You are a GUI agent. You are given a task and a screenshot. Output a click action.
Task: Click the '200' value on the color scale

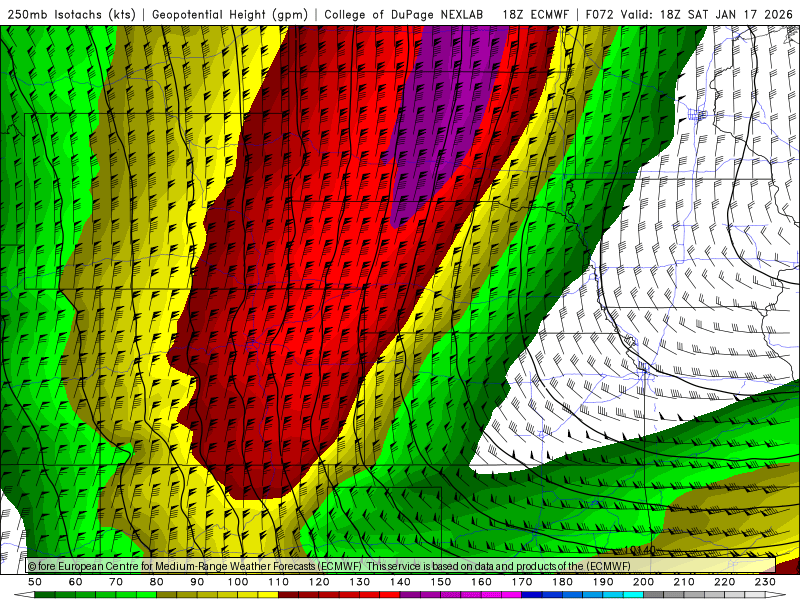click(x=643, y=582)
